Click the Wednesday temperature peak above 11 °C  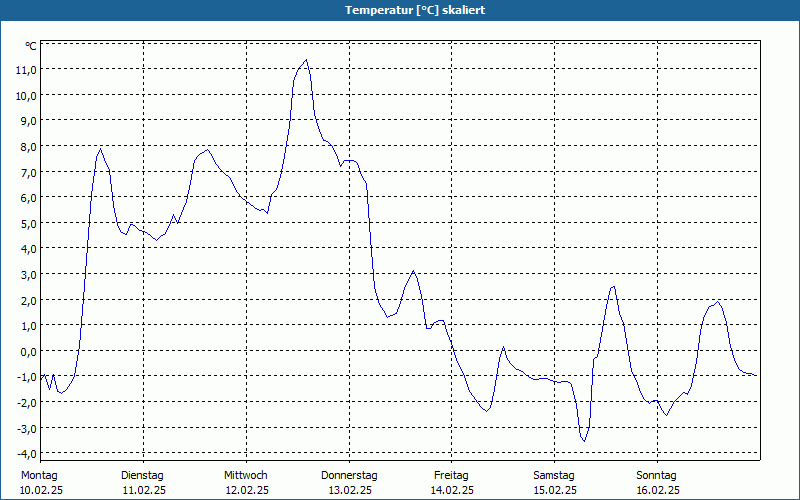[306, 60]
